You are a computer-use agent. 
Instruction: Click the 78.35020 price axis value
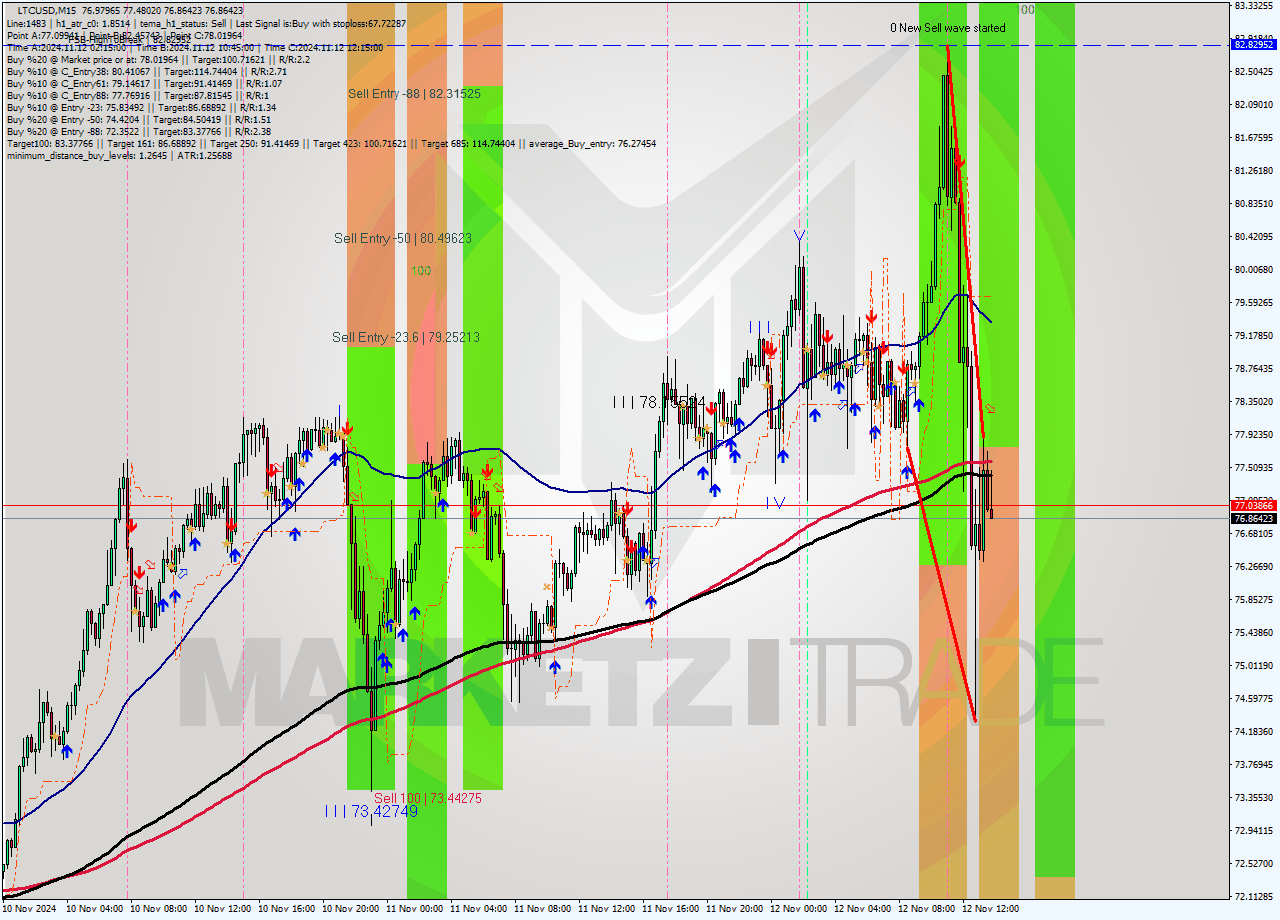pyautogui.click(x=1253, y=401)
